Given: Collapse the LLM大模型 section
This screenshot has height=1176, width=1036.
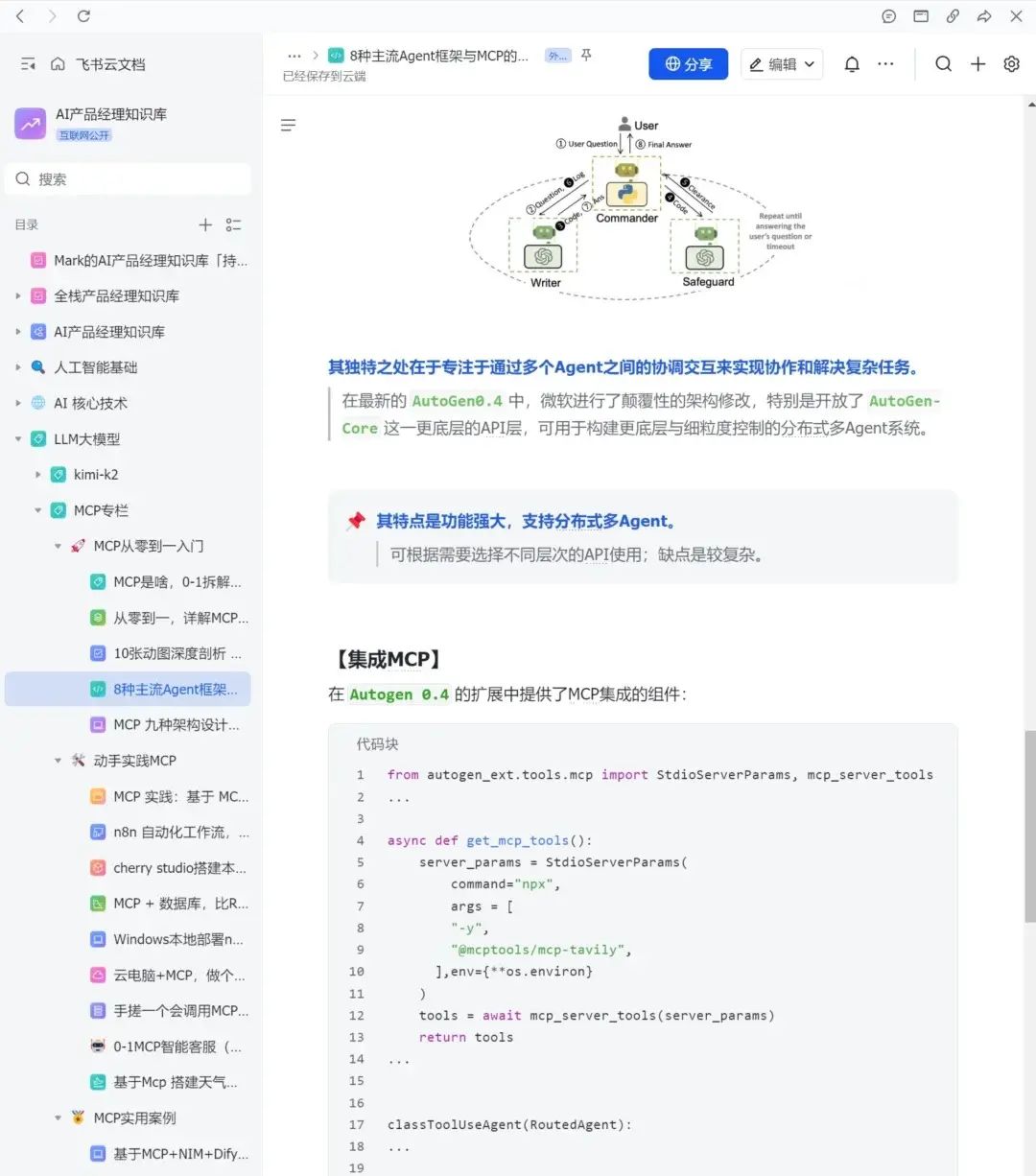Looking at the screenshot, I should pos(18,438).
